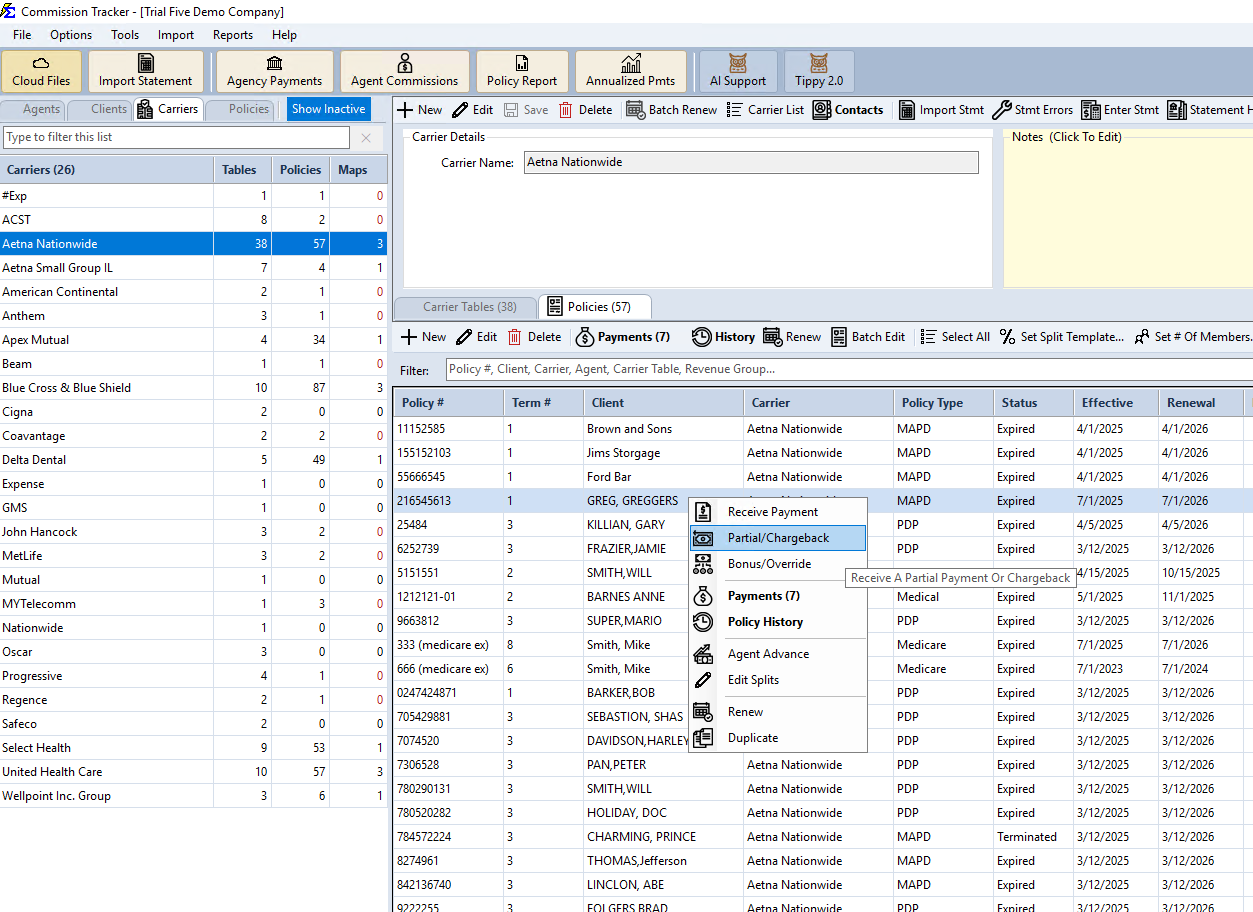Open Agency Payments
Screen dimensions: 1253x912
point(275,71)
